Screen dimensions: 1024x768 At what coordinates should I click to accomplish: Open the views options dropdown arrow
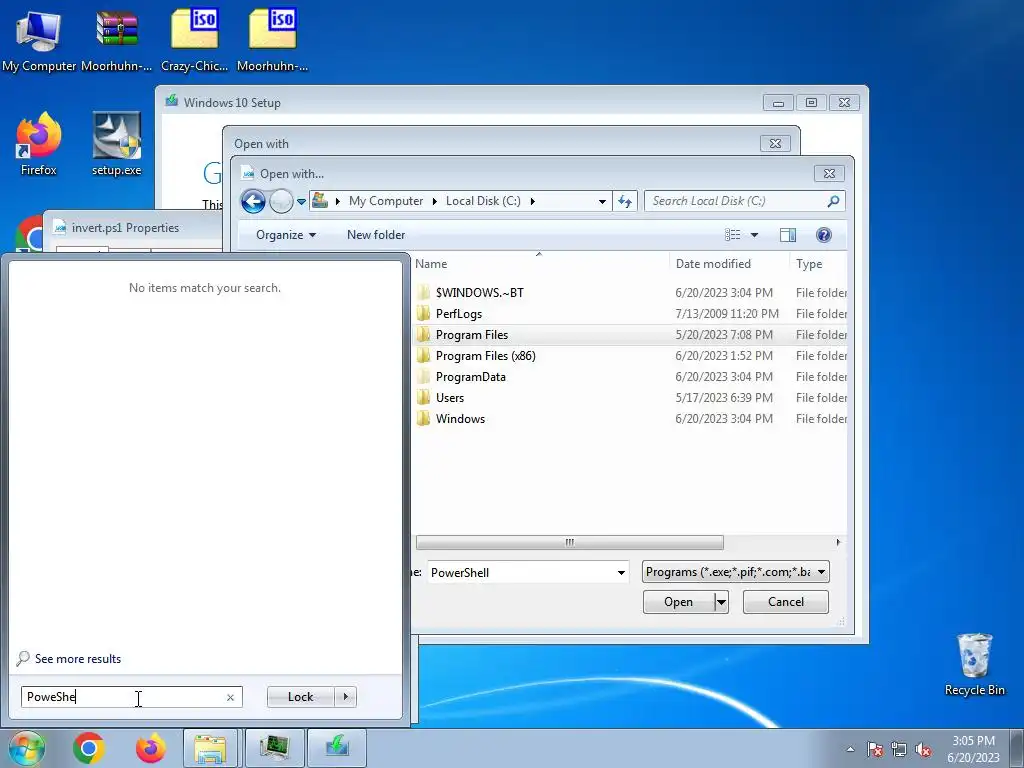click(754, 235)
